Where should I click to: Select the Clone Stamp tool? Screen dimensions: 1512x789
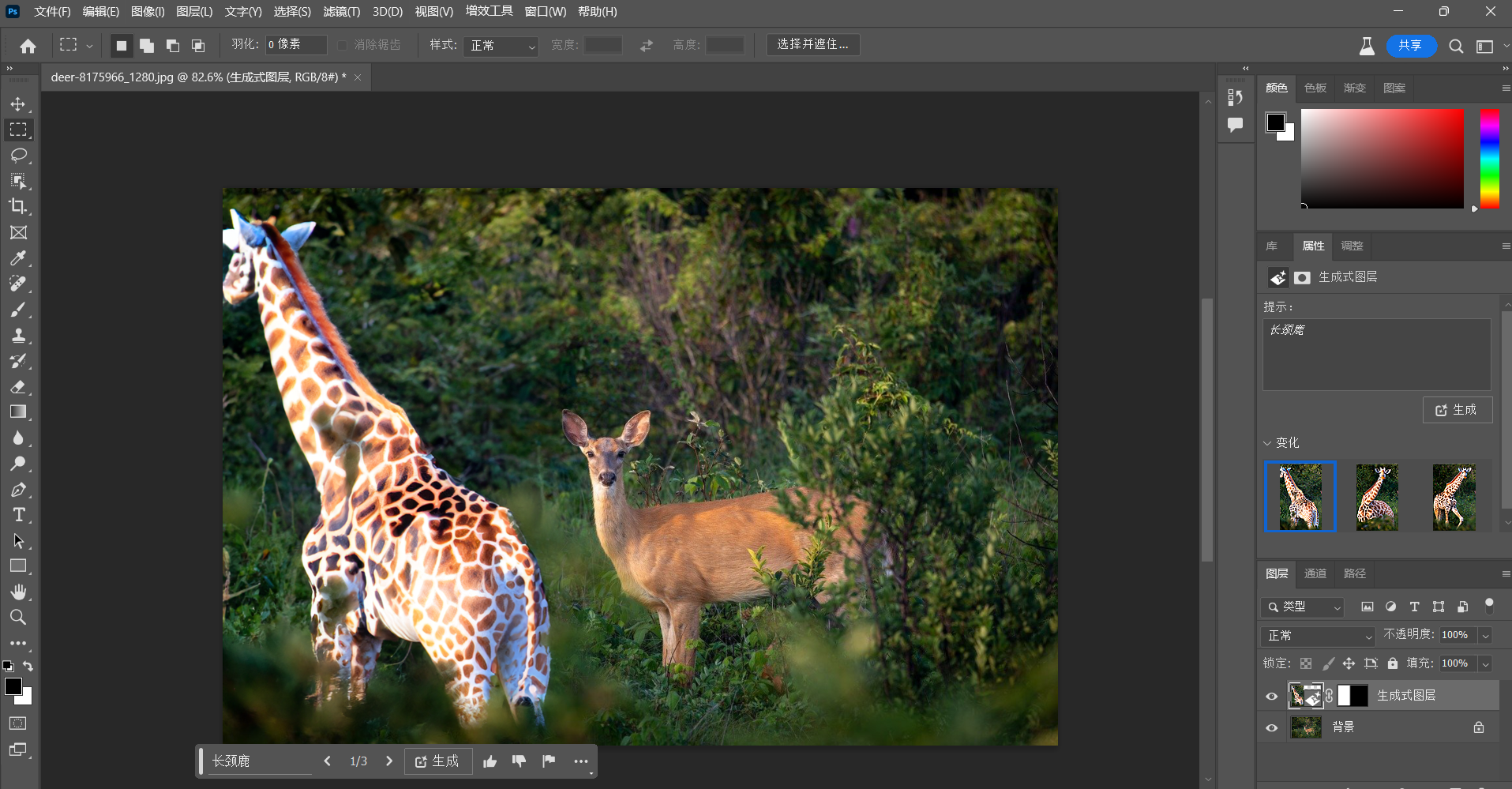pyautogui.click(x=18, y=335)
